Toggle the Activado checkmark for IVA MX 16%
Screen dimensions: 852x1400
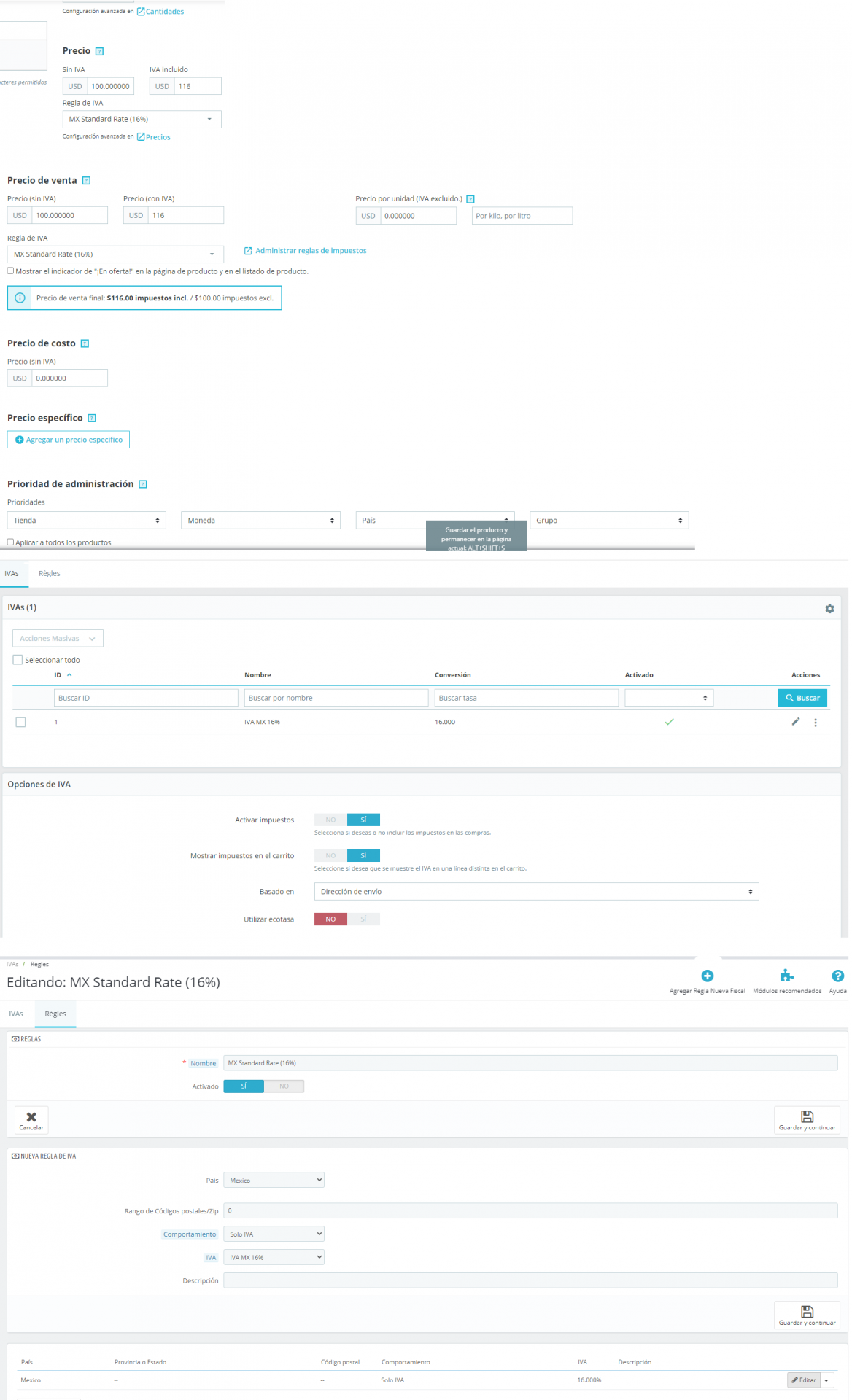click(x=669, y=722)
